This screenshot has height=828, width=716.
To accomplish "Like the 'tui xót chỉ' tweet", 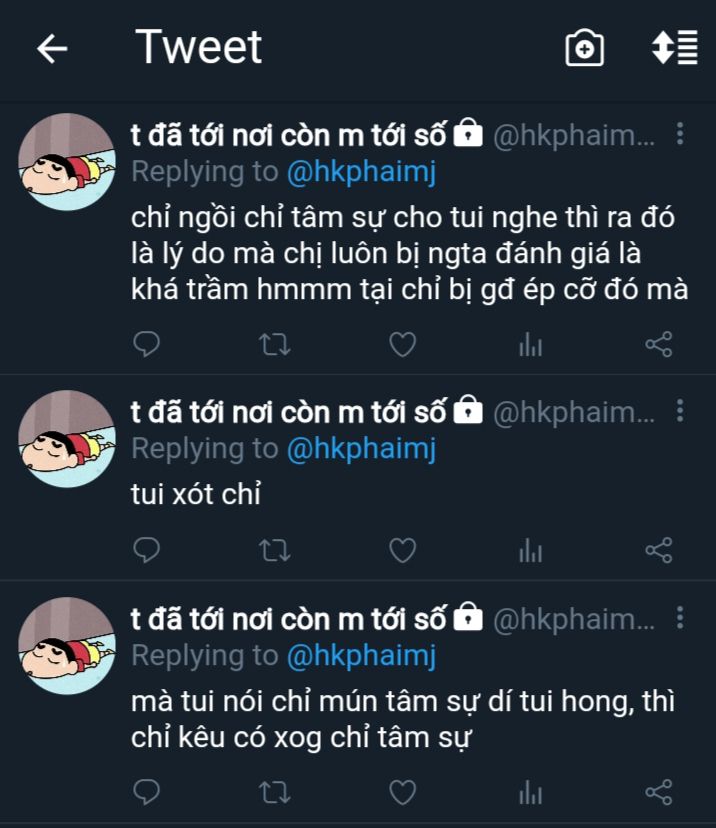I will [402, 550].
